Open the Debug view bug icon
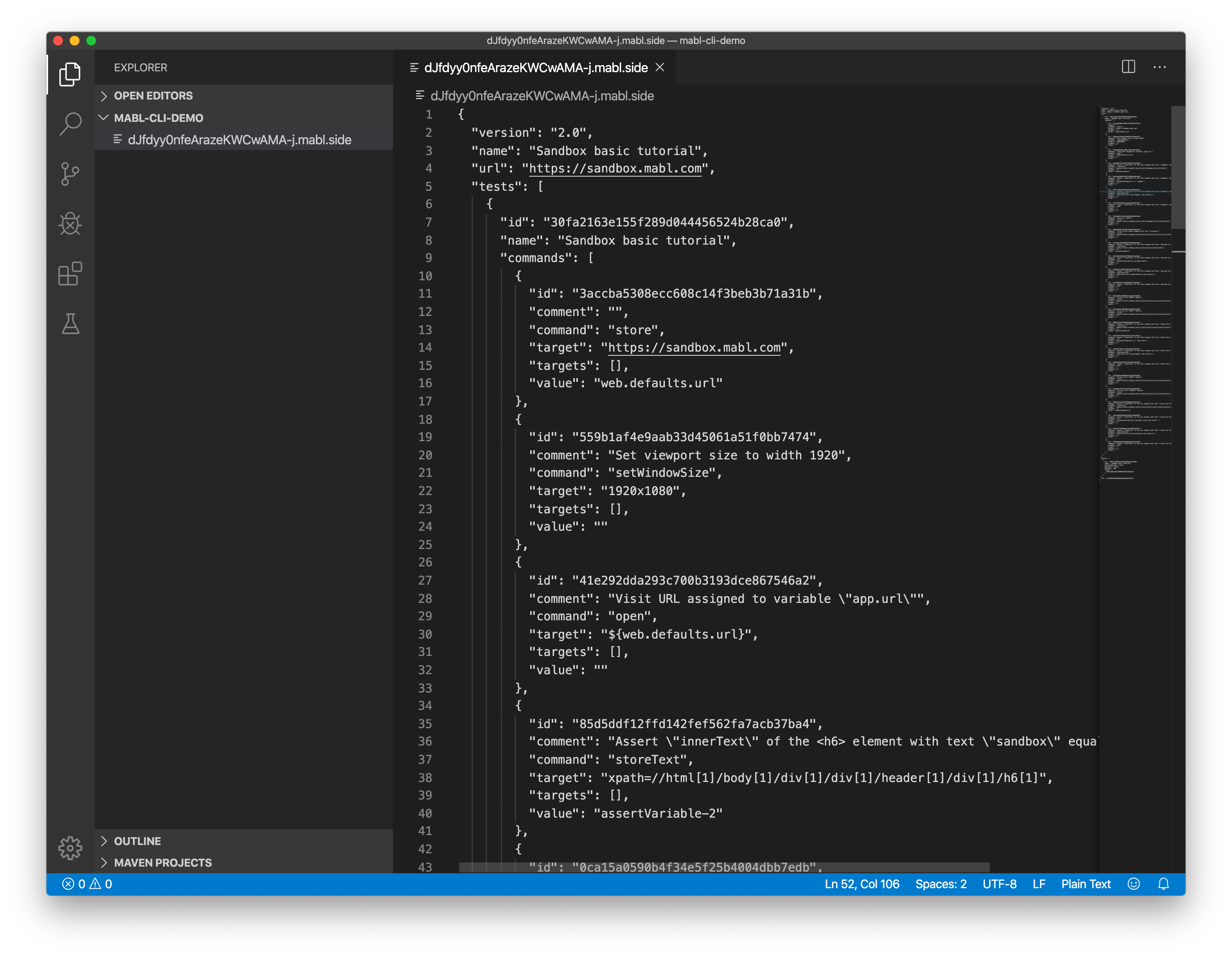Screen dimensions: 1232x957 click(x=70, y=223)
